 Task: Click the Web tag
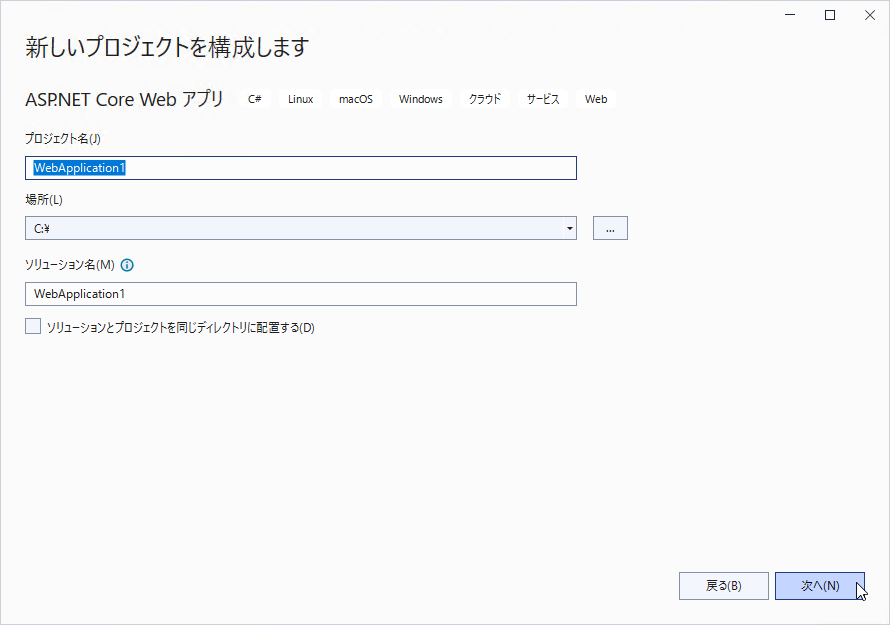[x=596, y=99]
